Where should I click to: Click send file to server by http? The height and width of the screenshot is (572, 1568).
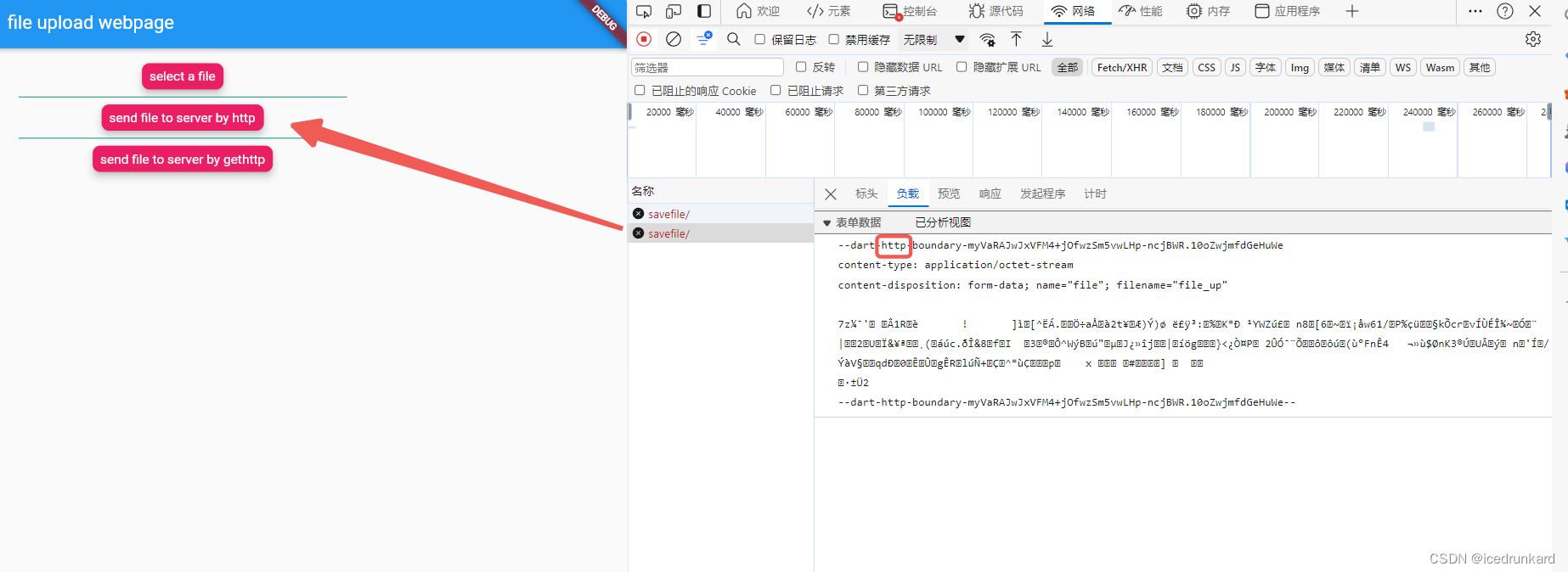[183, 118]
